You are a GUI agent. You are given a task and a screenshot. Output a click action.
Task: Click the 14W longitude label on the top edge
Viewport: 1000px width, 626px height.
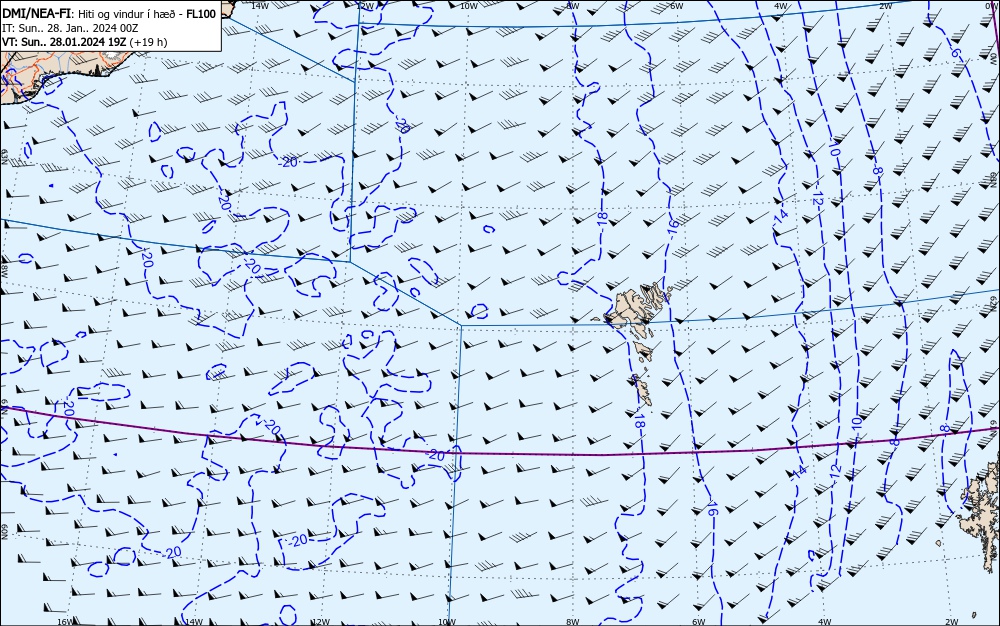(x=260, y=6)
